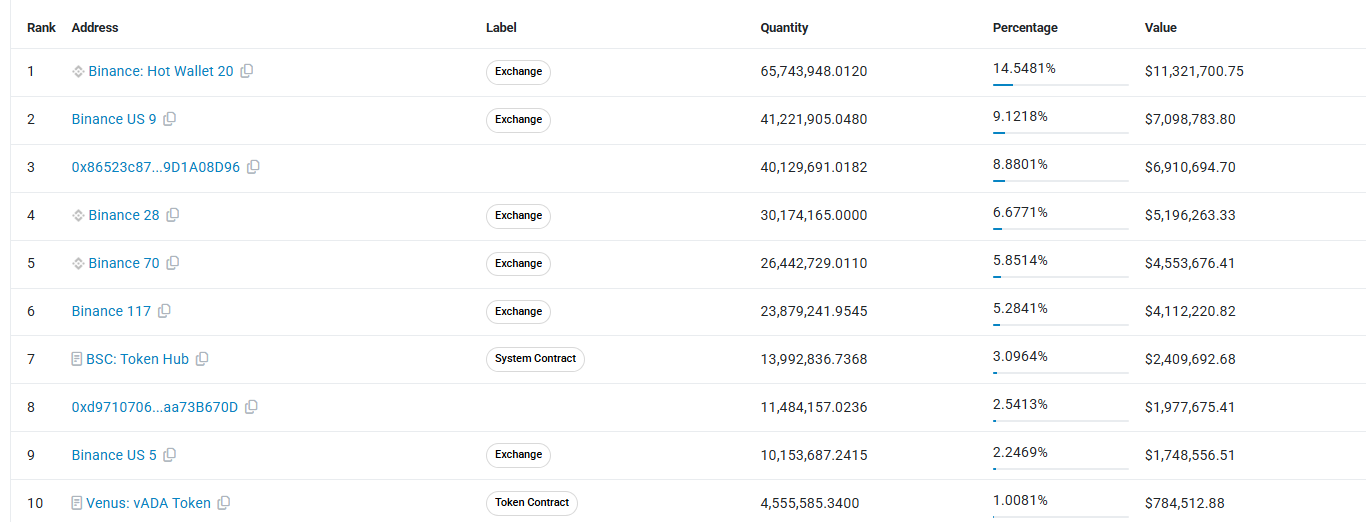This screenshot has width=1366, height=522.
Task: Click Exchange label on Binance US 9 row
Action: pyautogui.click(x=518, y=120)
